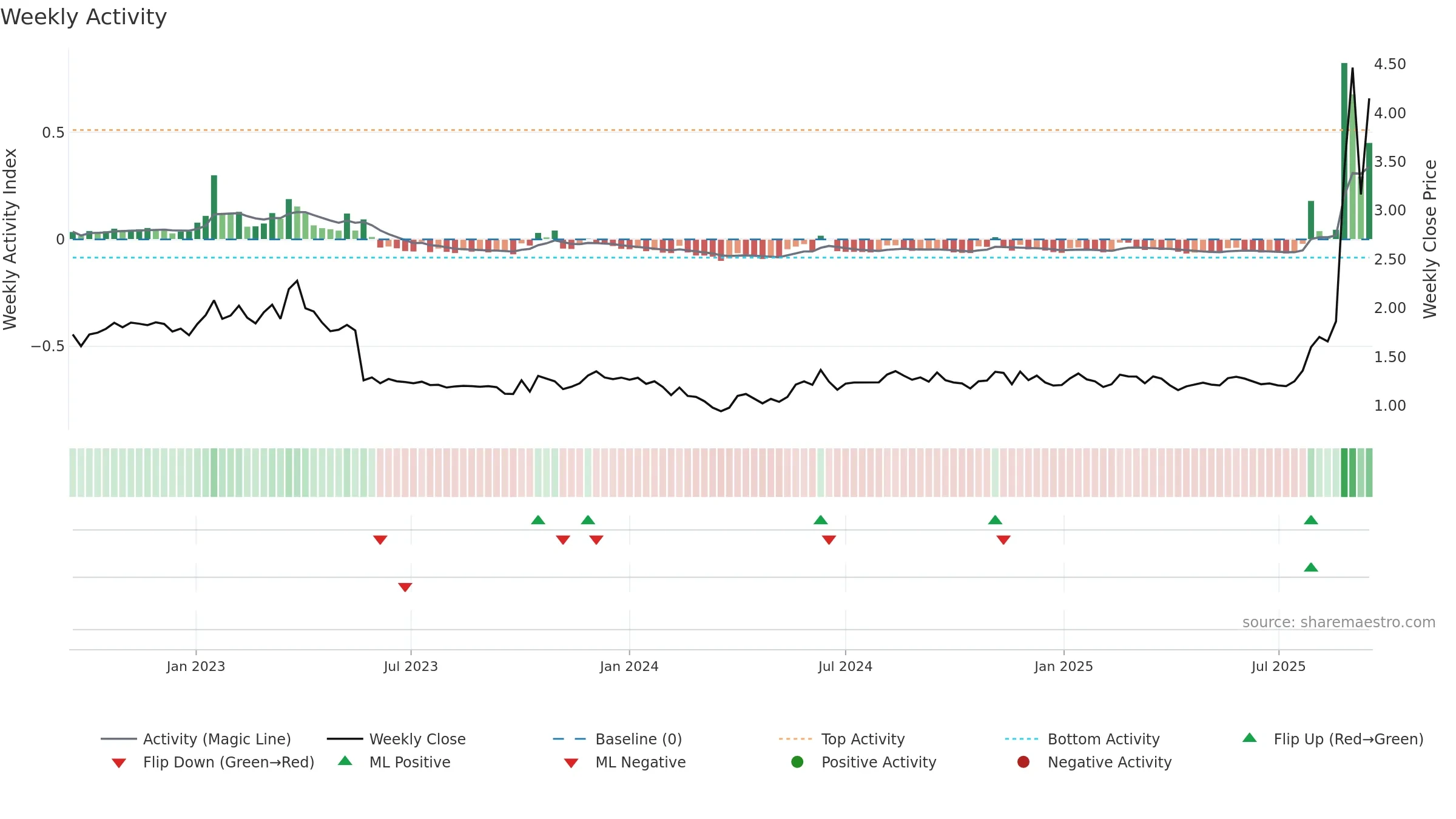Select the flip-down marker near Jul 2024
Screen dimensions: 1456x819
(829, 540)
